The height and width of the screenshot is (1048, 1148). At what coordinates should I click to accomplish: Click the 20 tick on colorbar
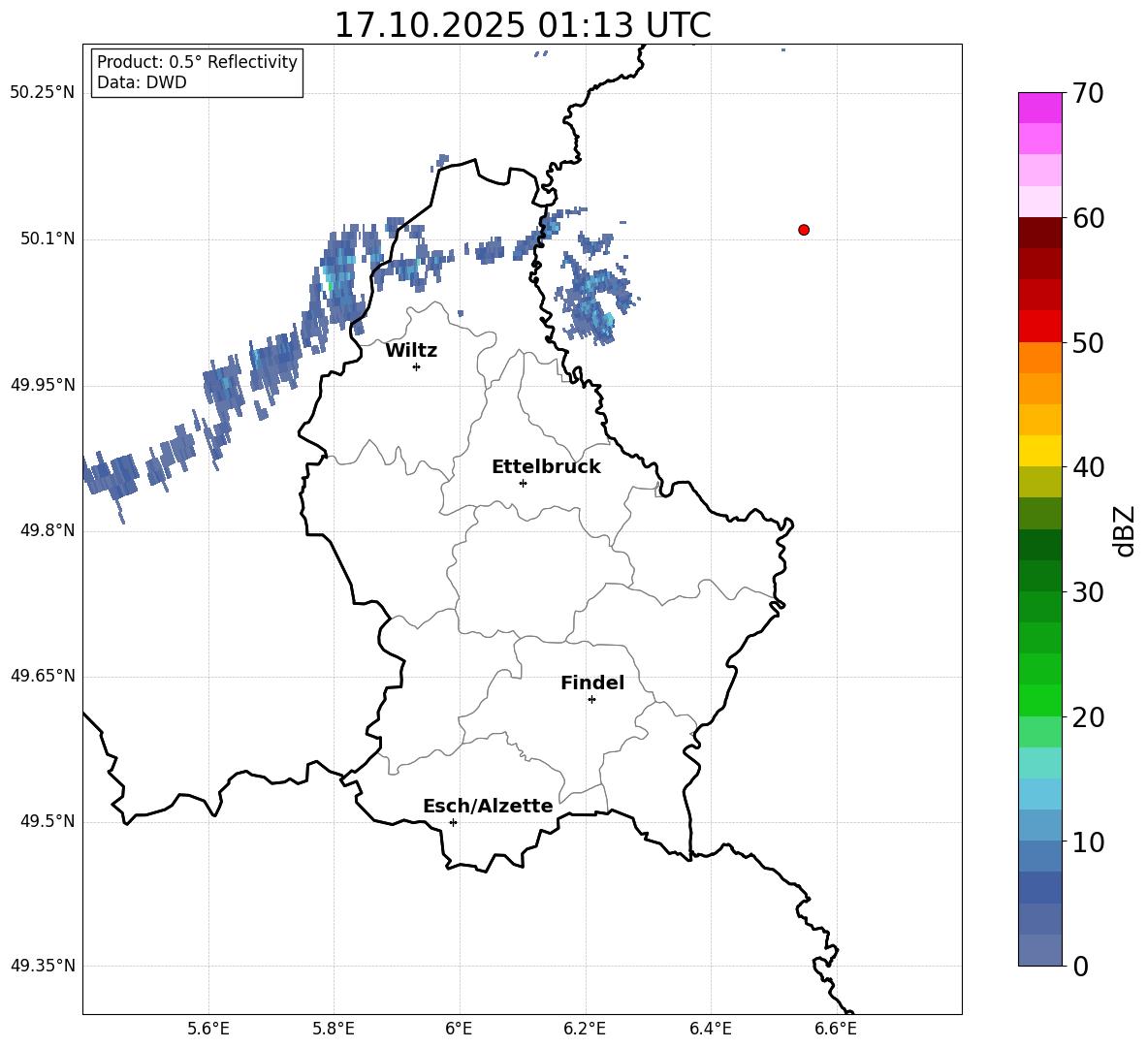(1088, 717)
